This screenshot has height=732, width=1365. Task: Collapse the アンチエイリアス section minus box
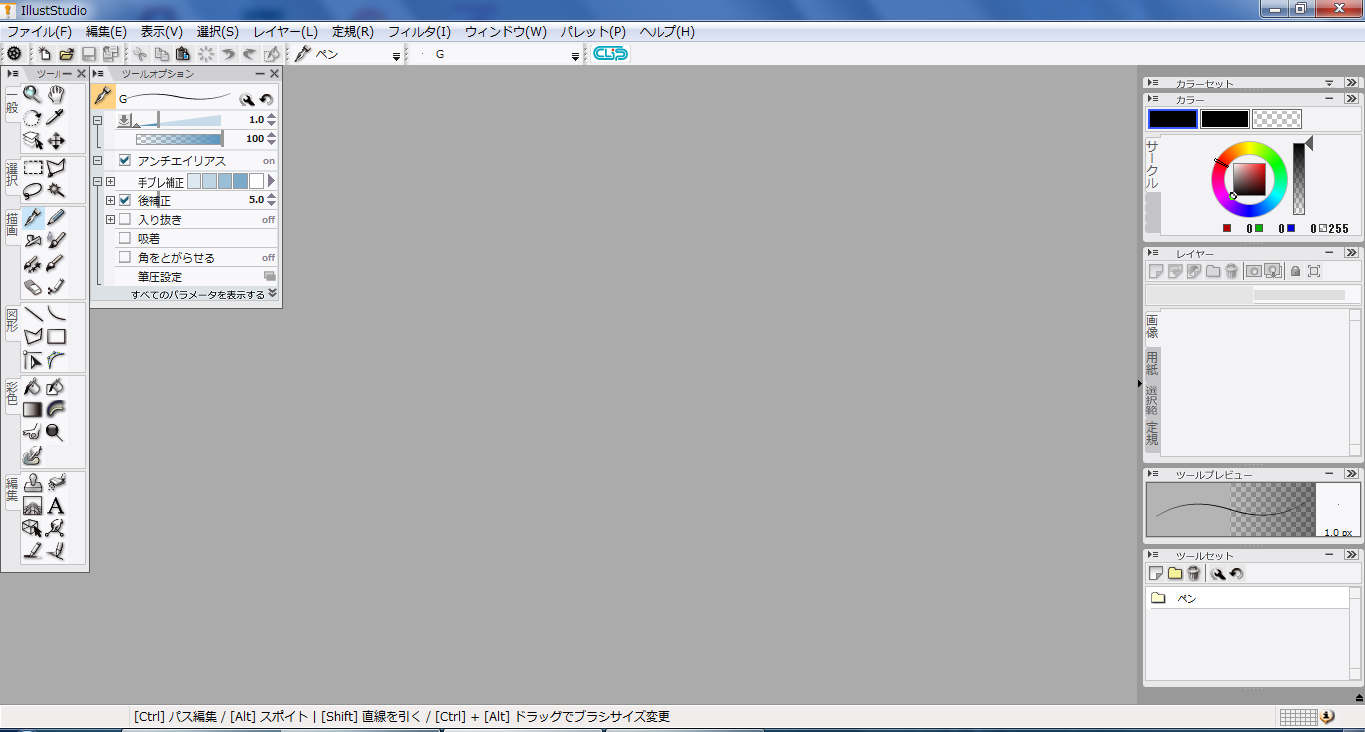pyautogui.click(x=98, y=160)
